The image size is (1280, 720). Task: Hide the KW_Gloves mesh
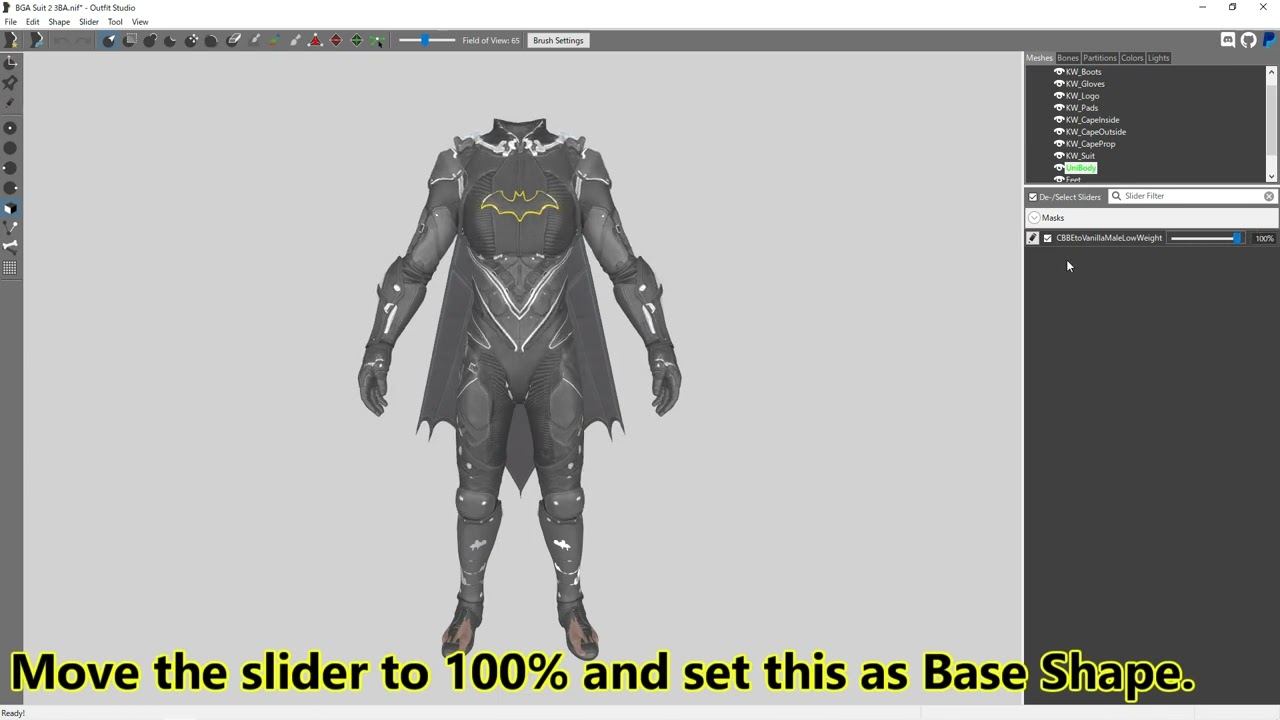click(1059, 84)
